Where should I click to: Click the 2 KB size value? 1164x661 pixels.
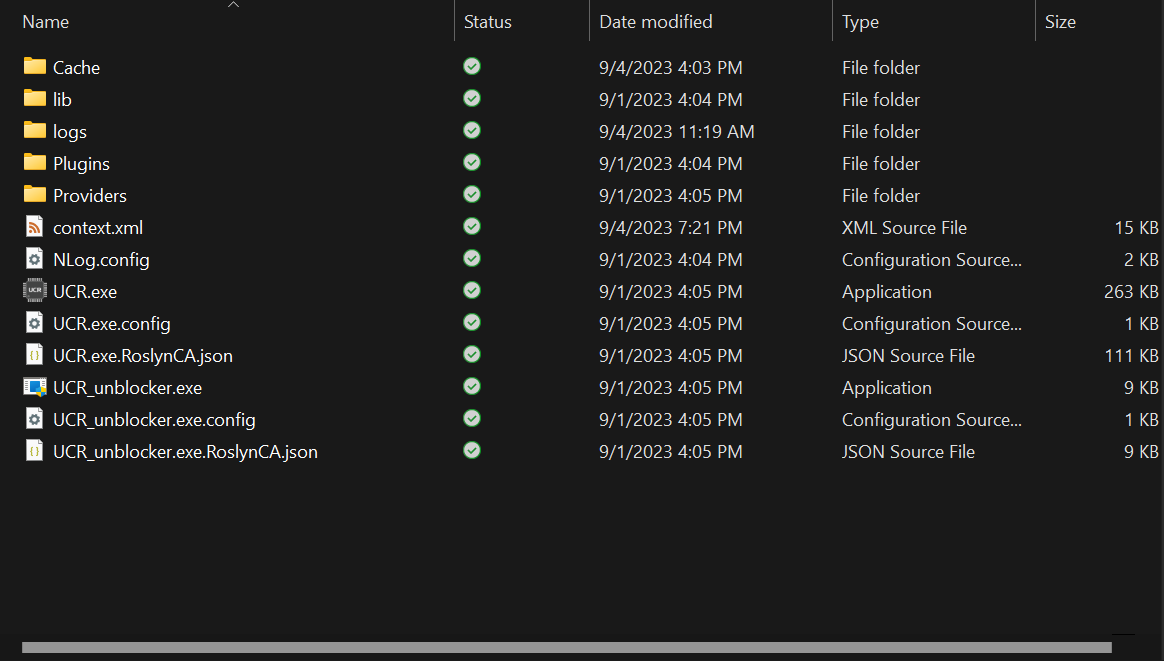tap(1141, 259)
